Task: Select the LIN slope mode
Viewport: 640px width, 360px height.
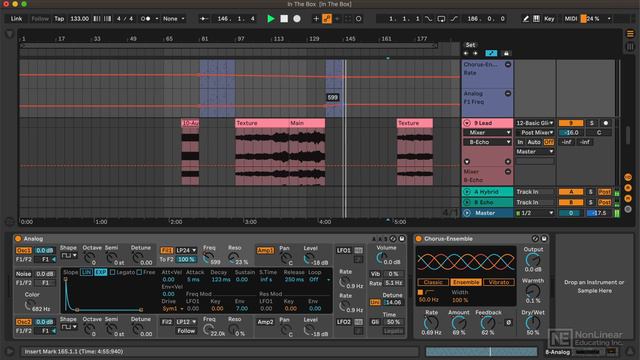Action: tap(86, 272)
